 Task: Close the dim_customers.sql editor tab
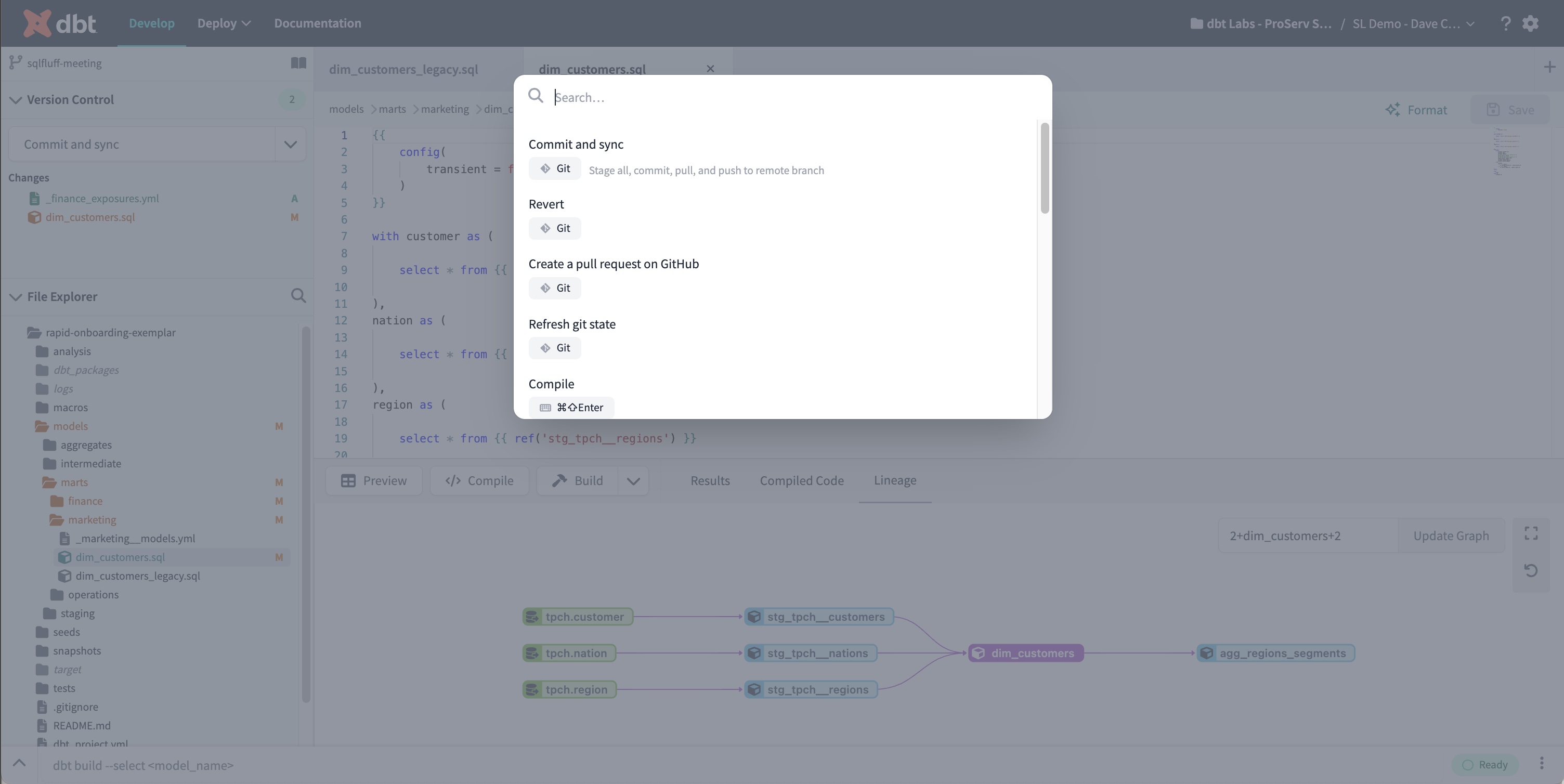pyautogui.click(x=710, y=69)
